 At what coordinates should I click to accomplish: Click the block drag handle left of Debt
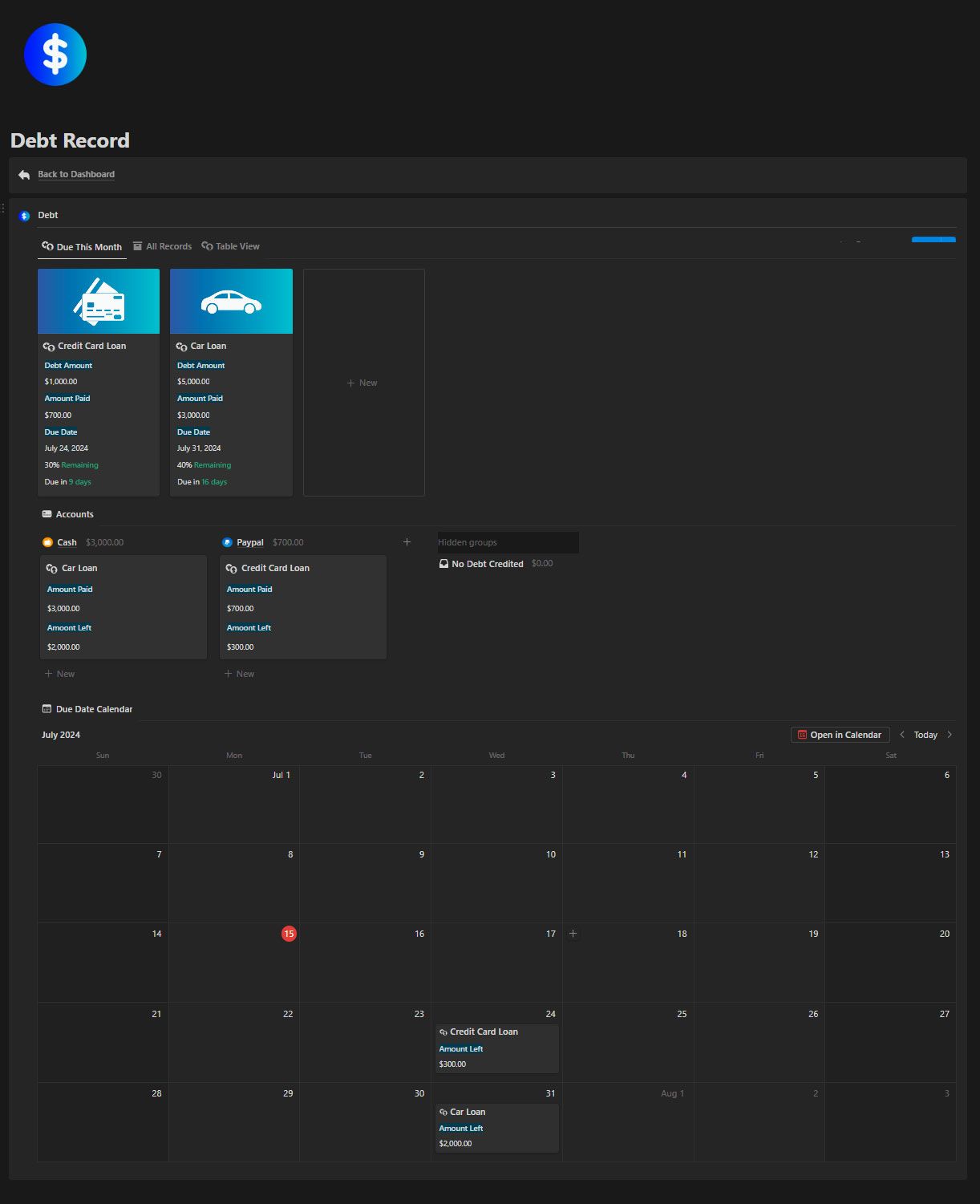(3, 209)
